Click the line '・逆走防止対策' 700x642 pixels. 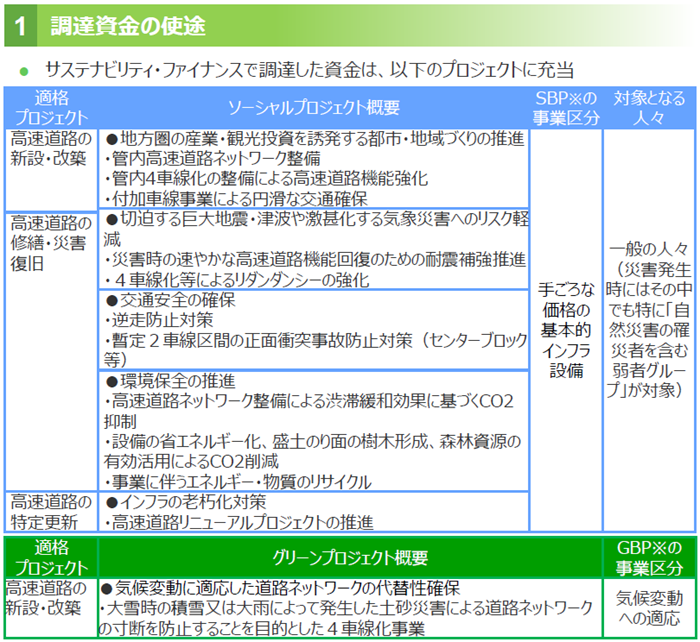pyautogui.click(x=158, y=320)
